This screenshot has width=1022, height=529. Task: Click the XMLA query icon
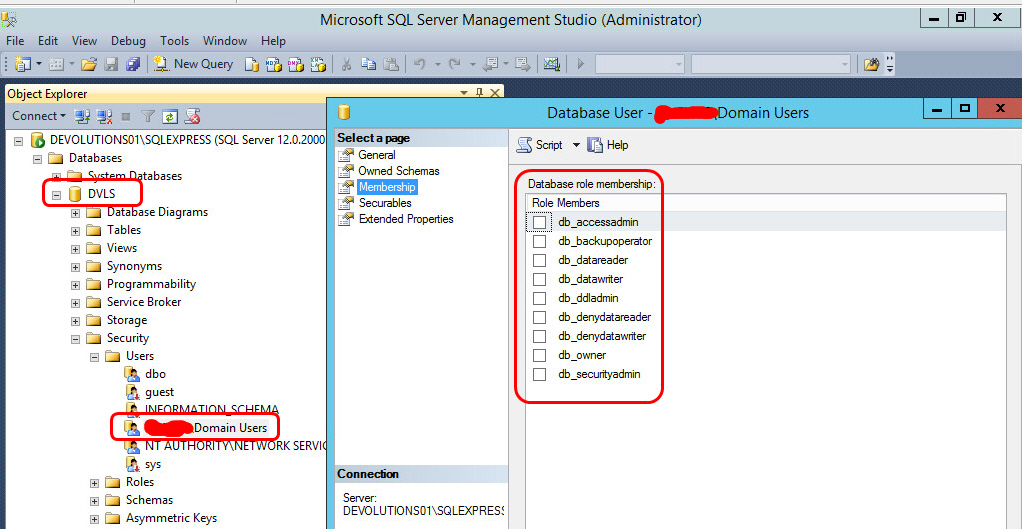pos(317,64)
